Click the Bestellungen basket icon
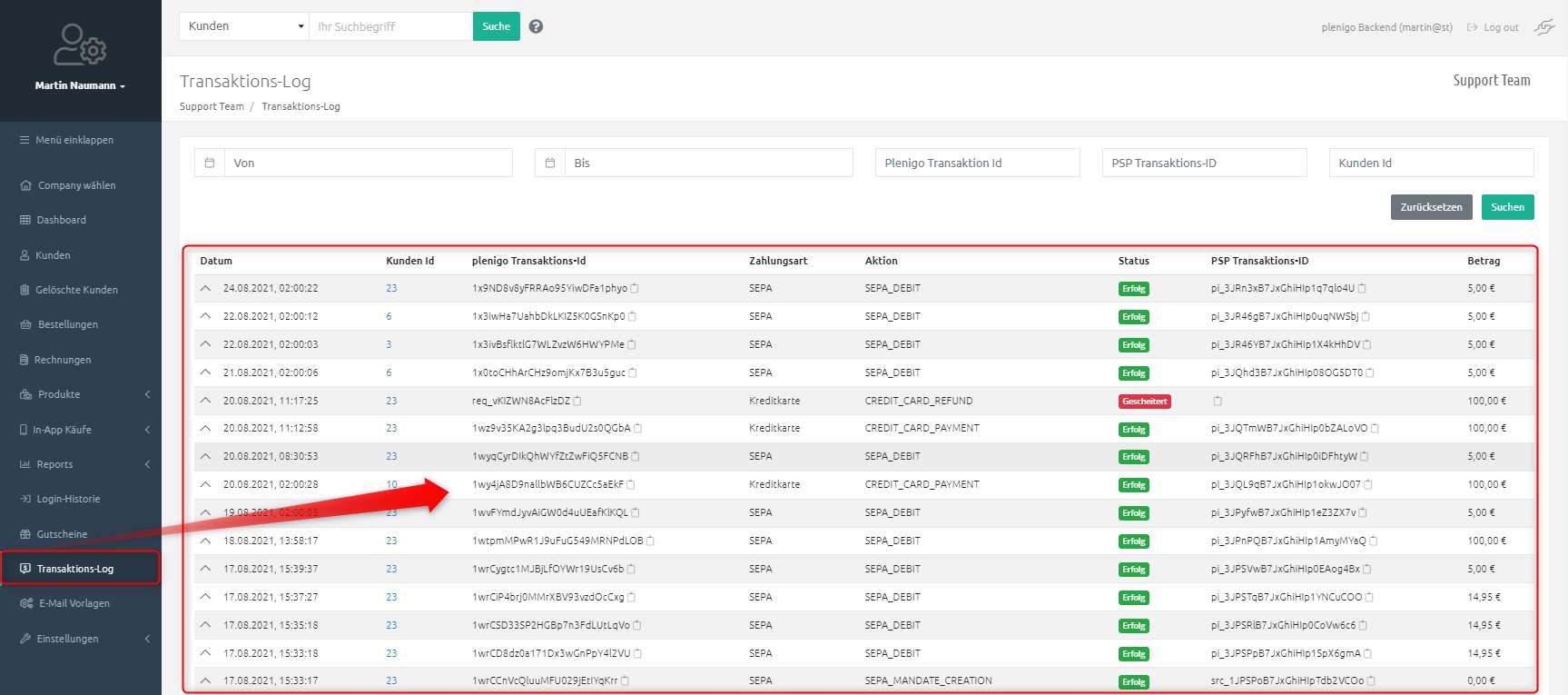The height and width of the screenshot is (695, 1568). pos(25,324)
